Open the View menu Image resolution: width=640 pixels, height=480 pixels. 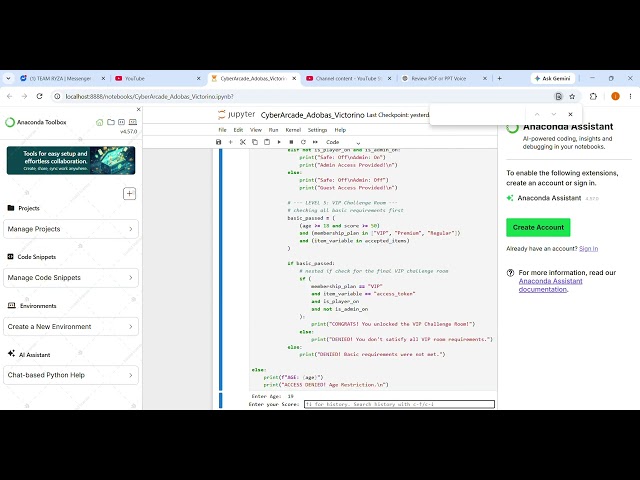point(256,130)
